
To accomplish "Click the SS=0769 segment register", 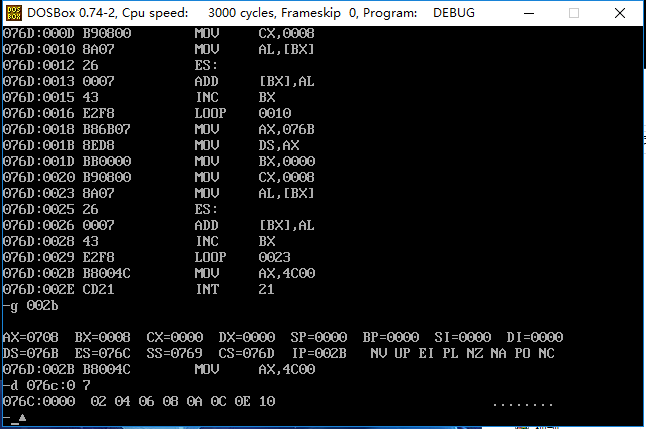I will click(x=175, y=354).
